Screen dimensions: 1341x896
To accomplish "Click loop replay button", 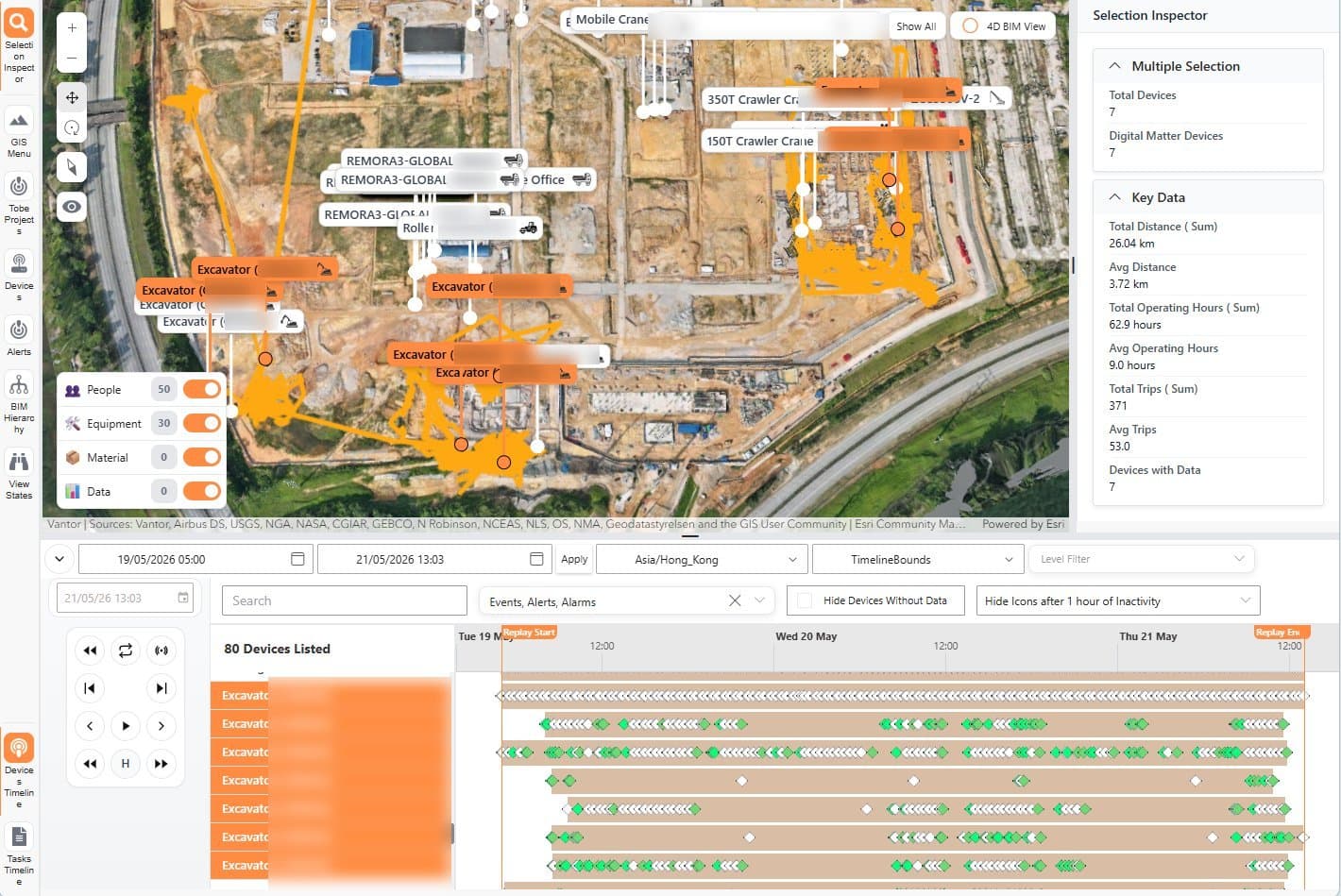I will [x=126, y=650].
